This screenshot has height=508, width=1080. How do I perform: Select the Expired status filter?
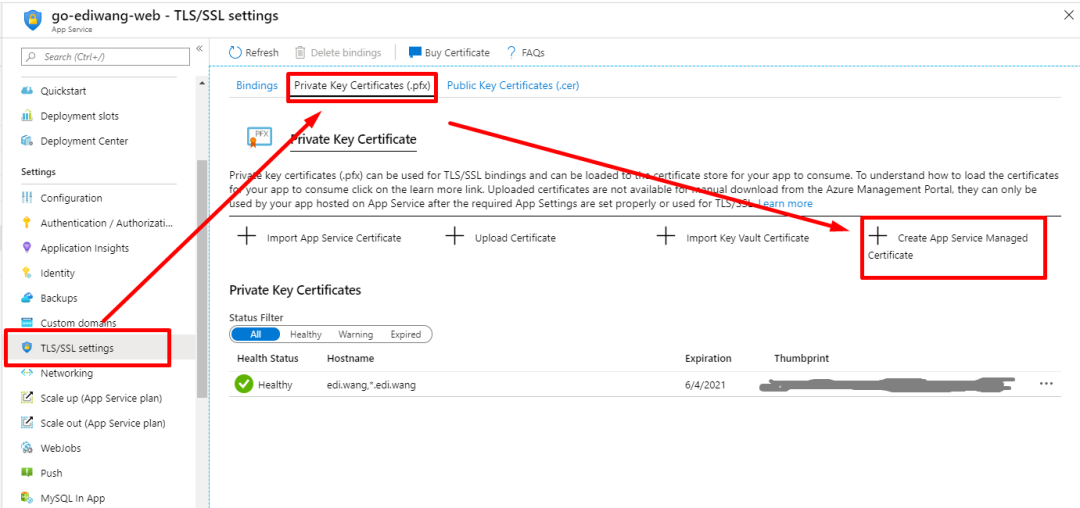click(406, 335)
